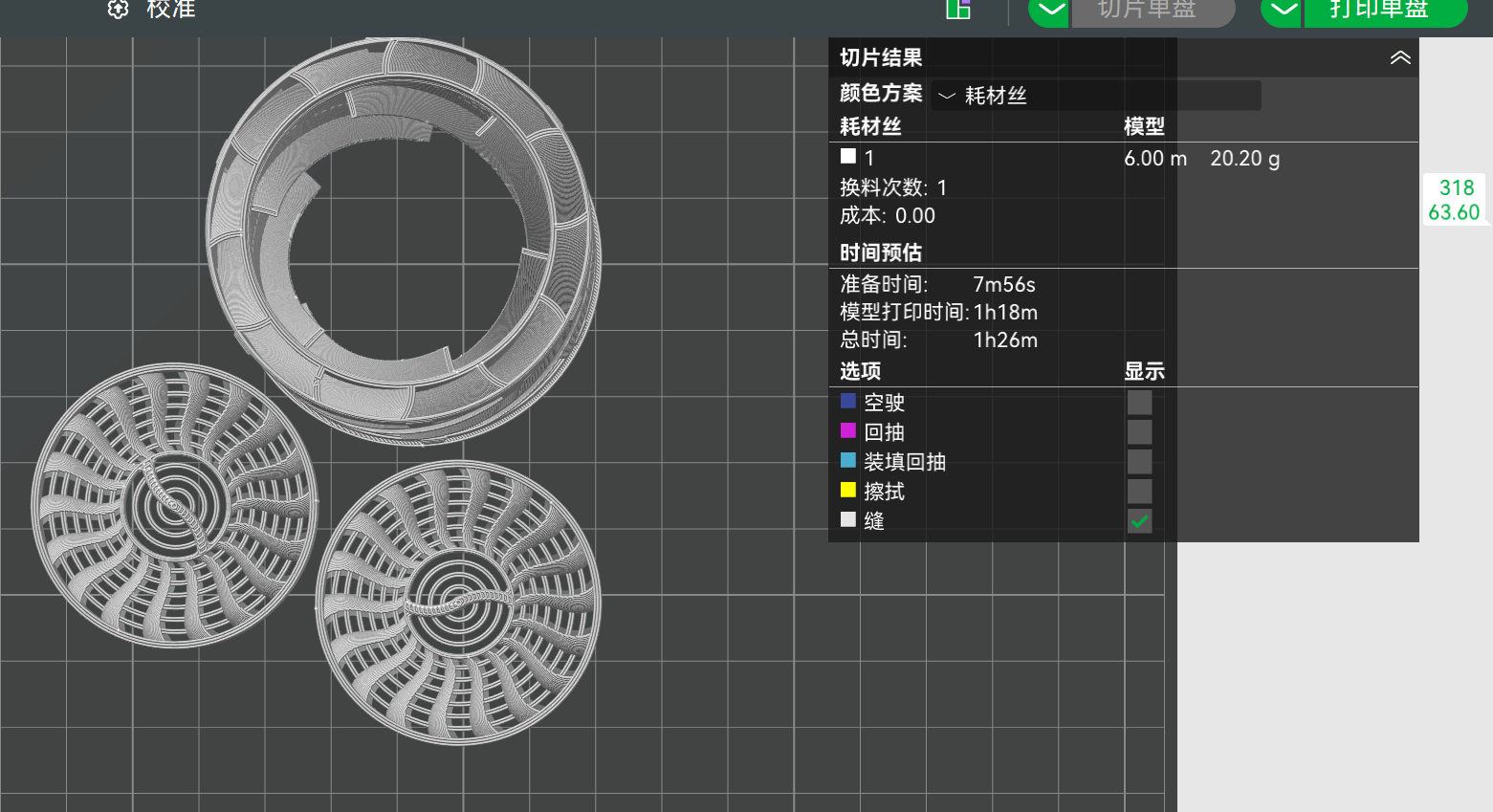The image size is (1493, 812).
Task: Click the 换料次数: 1 text
Action: [x=893, y=187]
